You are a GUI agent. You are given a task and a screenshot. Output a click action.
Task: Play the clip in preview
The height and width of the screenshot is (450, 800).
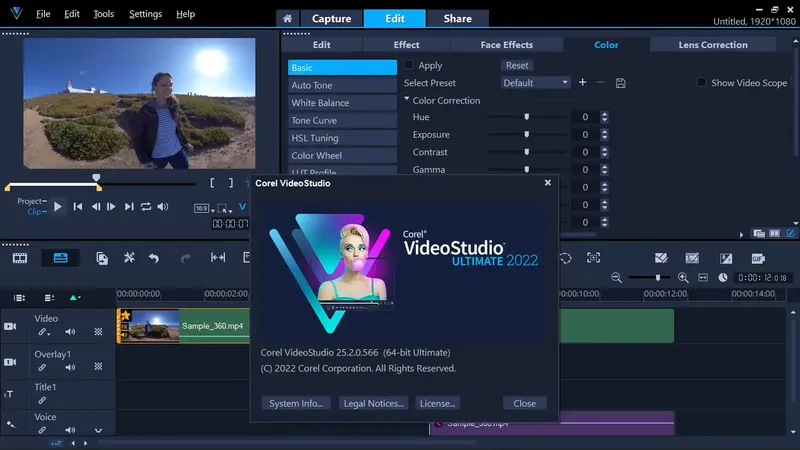click(58, 207)
